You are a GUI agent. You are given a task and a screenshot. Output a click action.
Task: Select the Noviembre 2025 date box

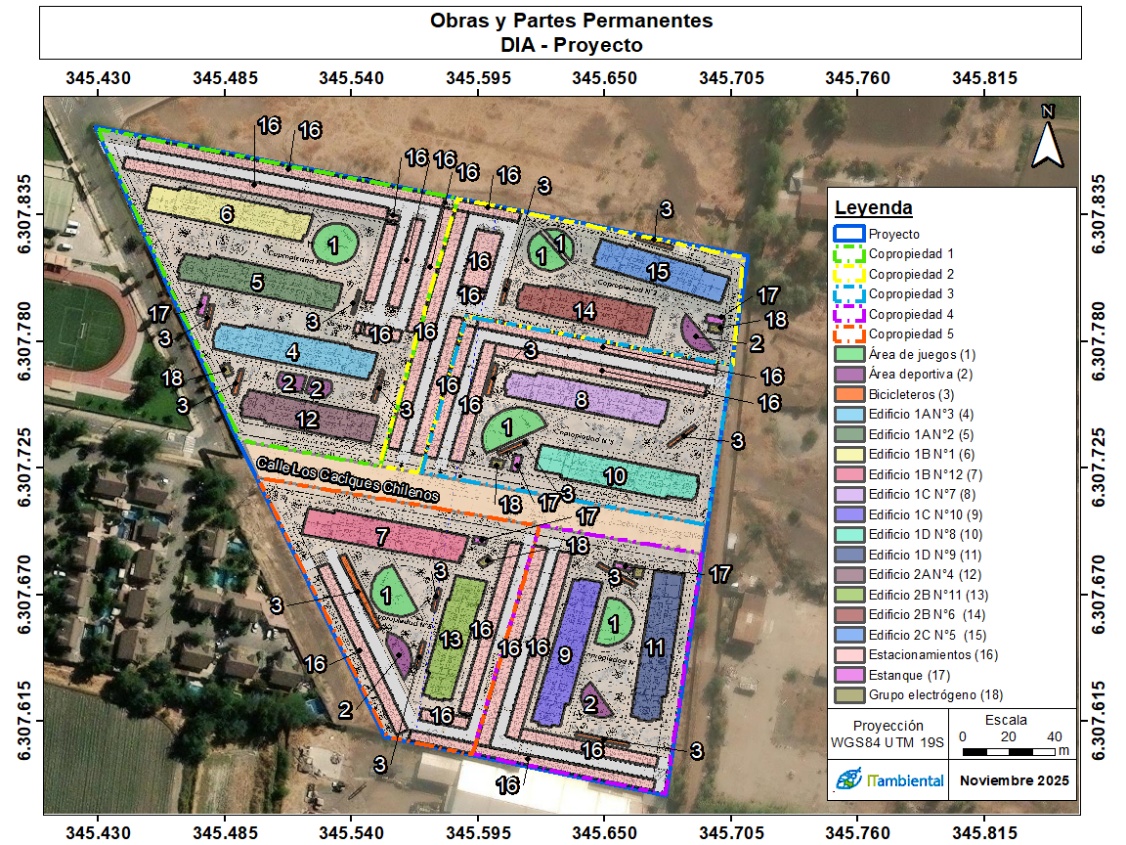point(1014,780)
